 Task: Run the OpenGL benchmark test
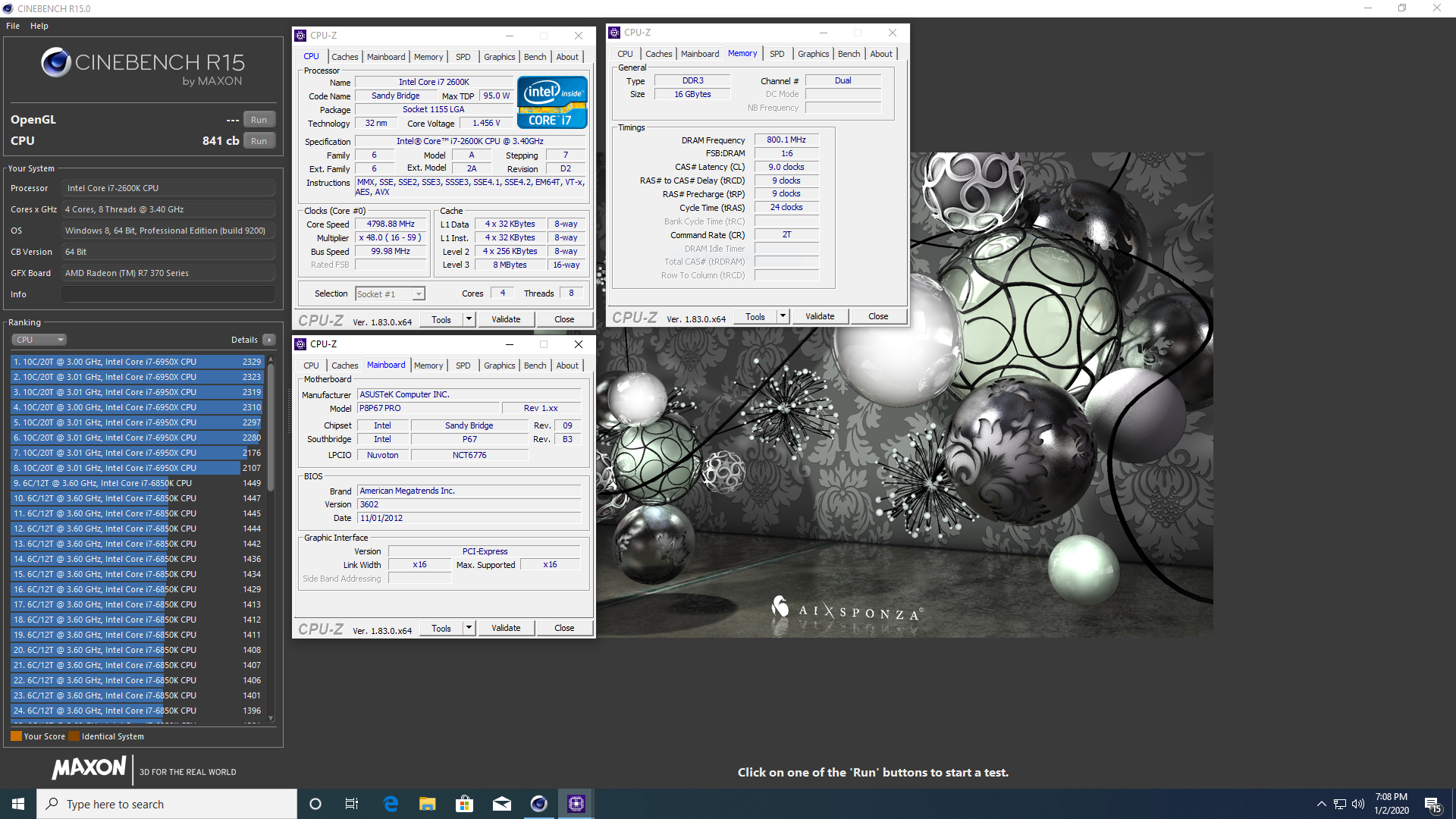(x=259, y=120)
